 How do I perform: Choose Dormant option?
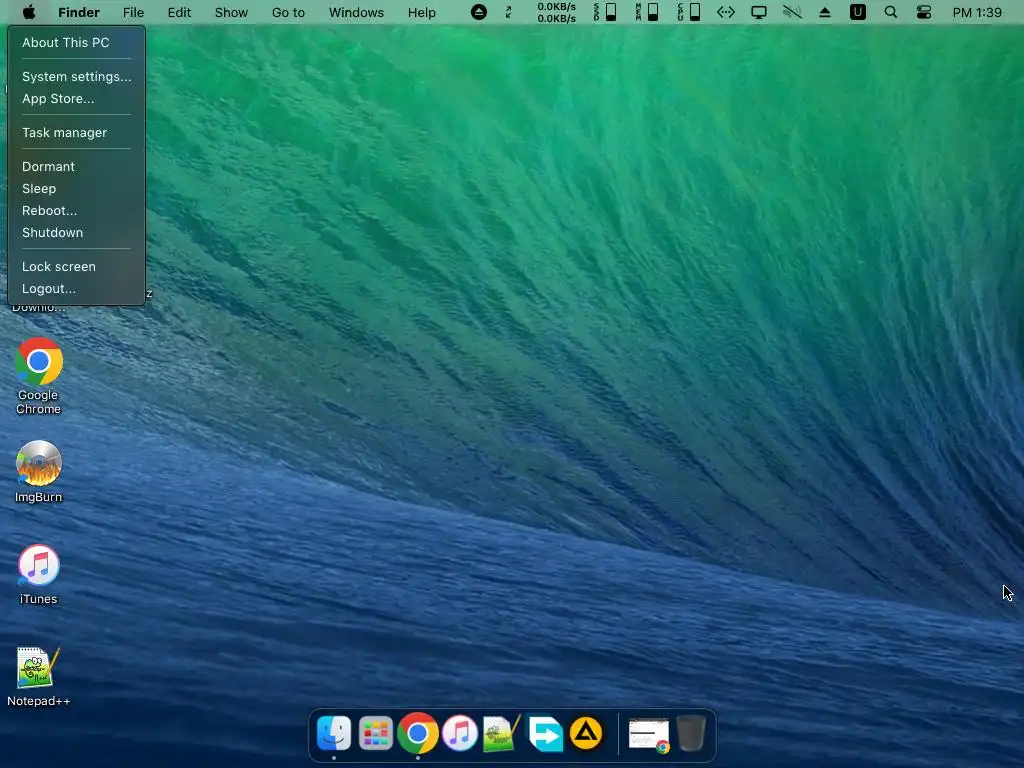click(x=76, y=167)
